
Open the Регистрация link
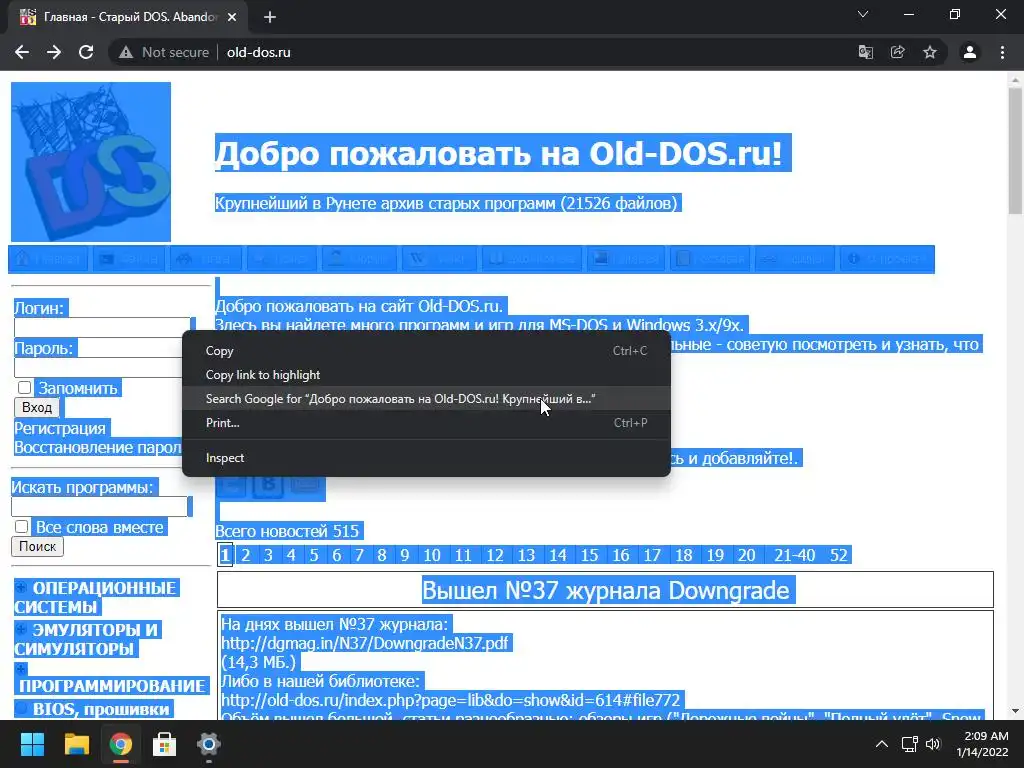point(60,428)
